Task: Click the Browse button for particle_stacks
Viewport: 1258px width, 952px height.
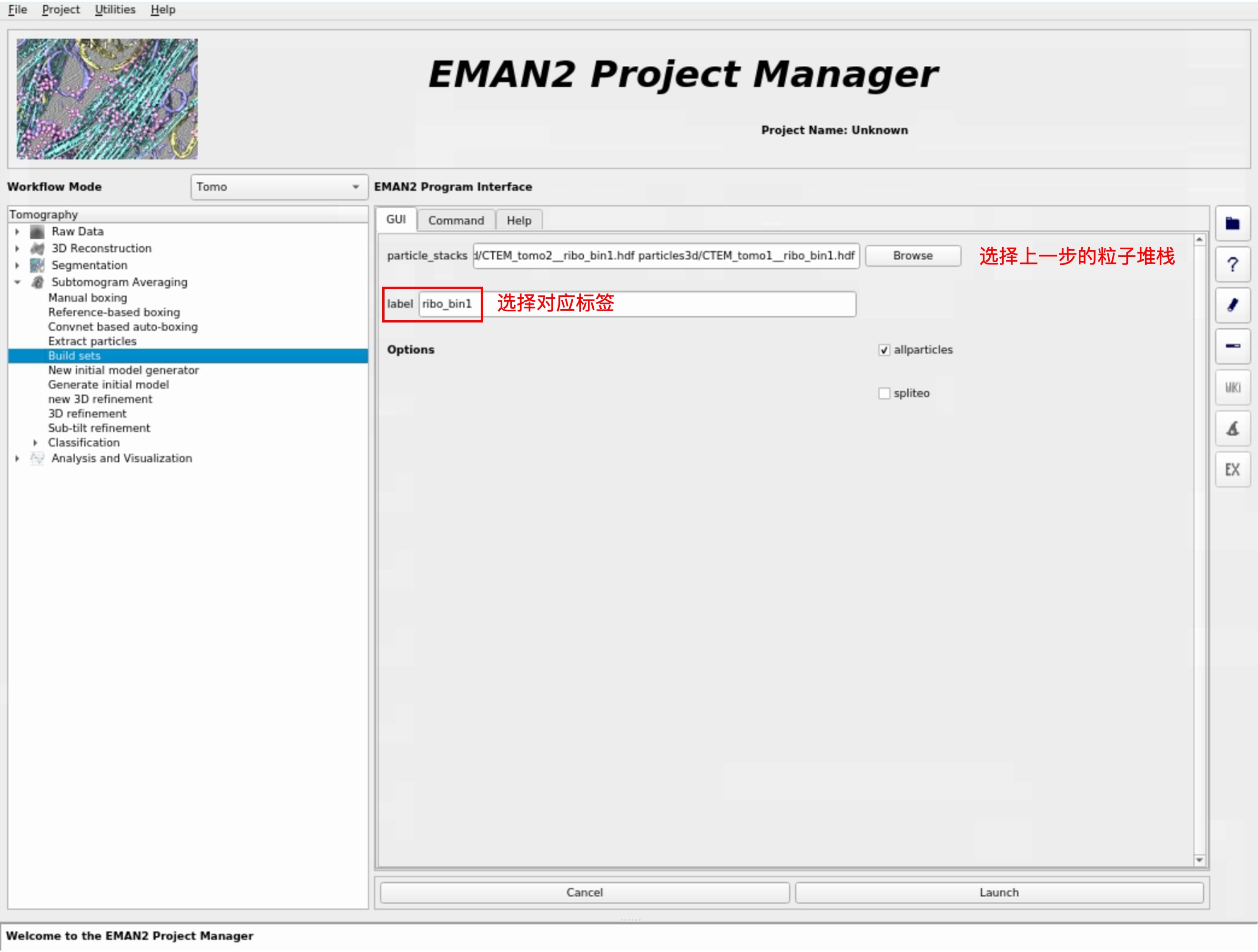Action: [x=913, y=256]
